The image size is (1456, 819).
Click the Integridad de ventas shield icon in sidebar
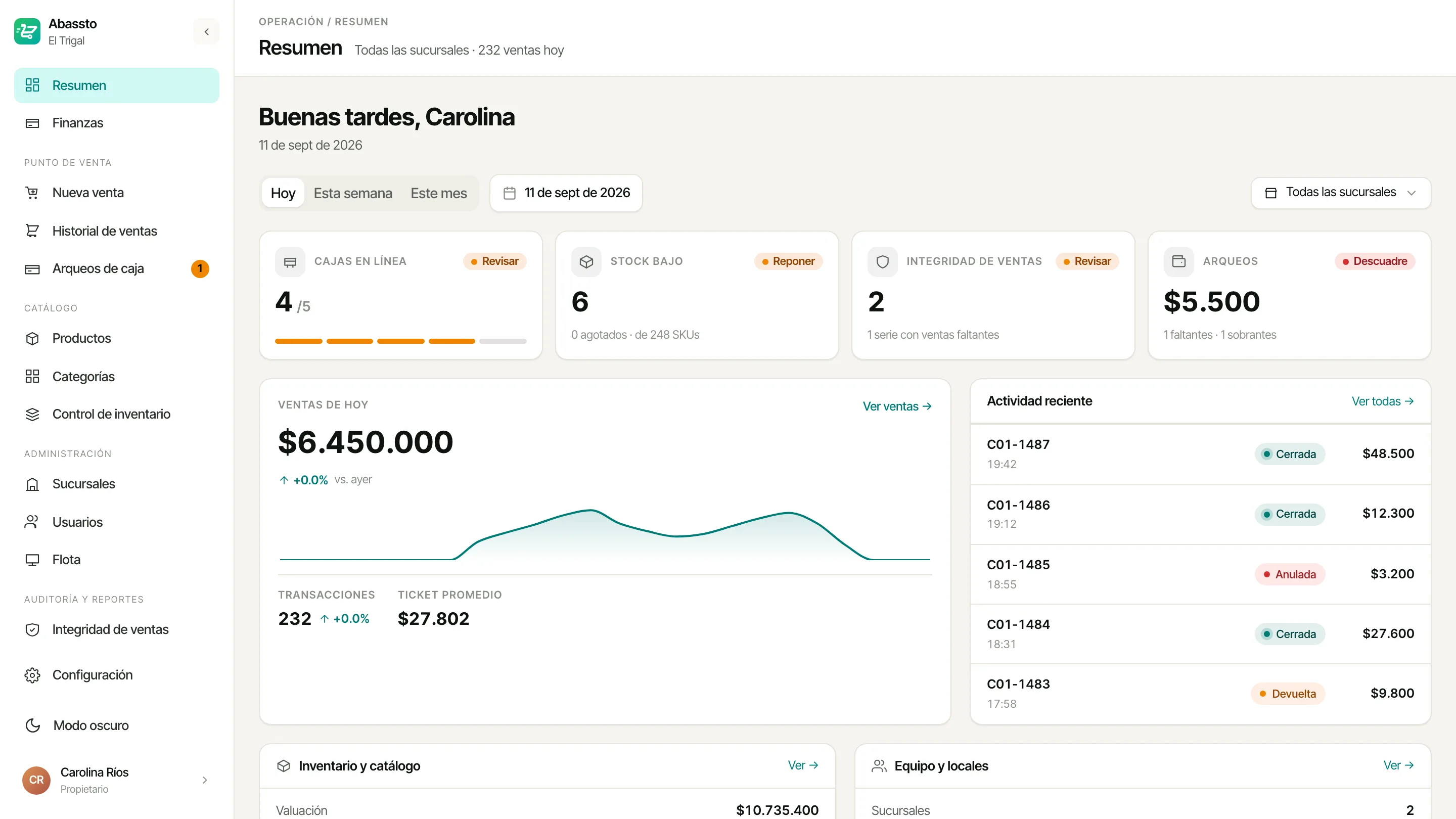(x=32, y=629)
